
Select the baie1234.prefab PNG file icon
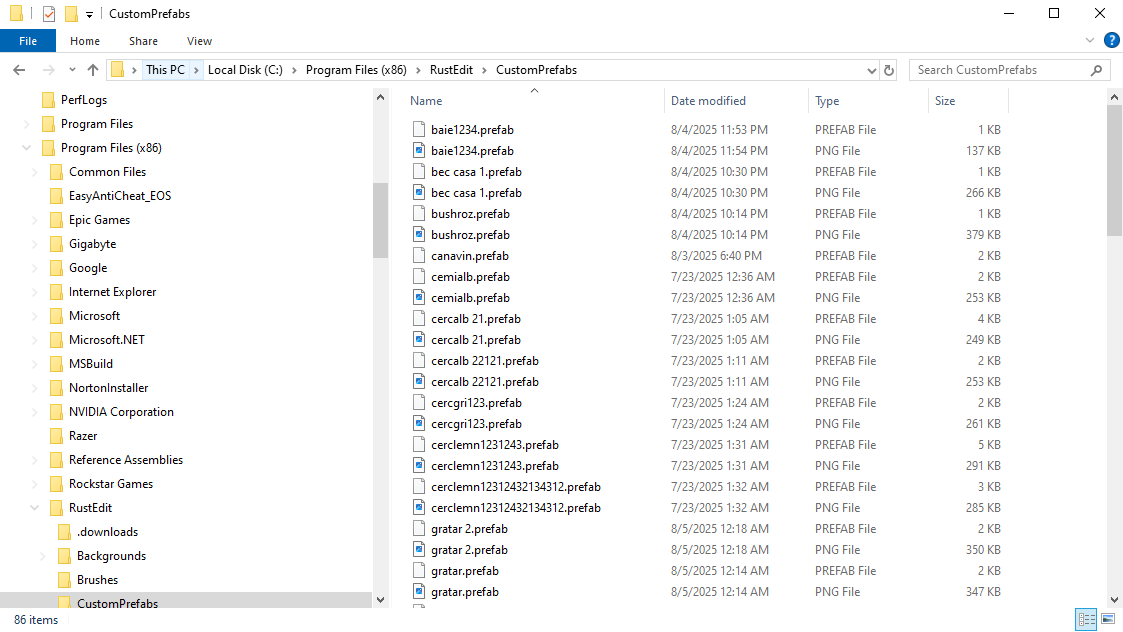(420, 151)
